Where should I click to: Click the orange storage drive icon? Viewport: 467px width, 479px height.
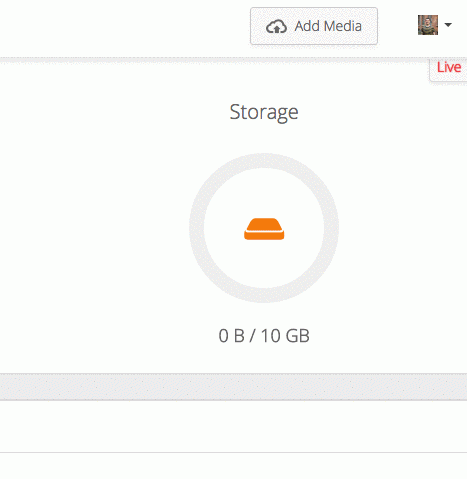(264, 229)
